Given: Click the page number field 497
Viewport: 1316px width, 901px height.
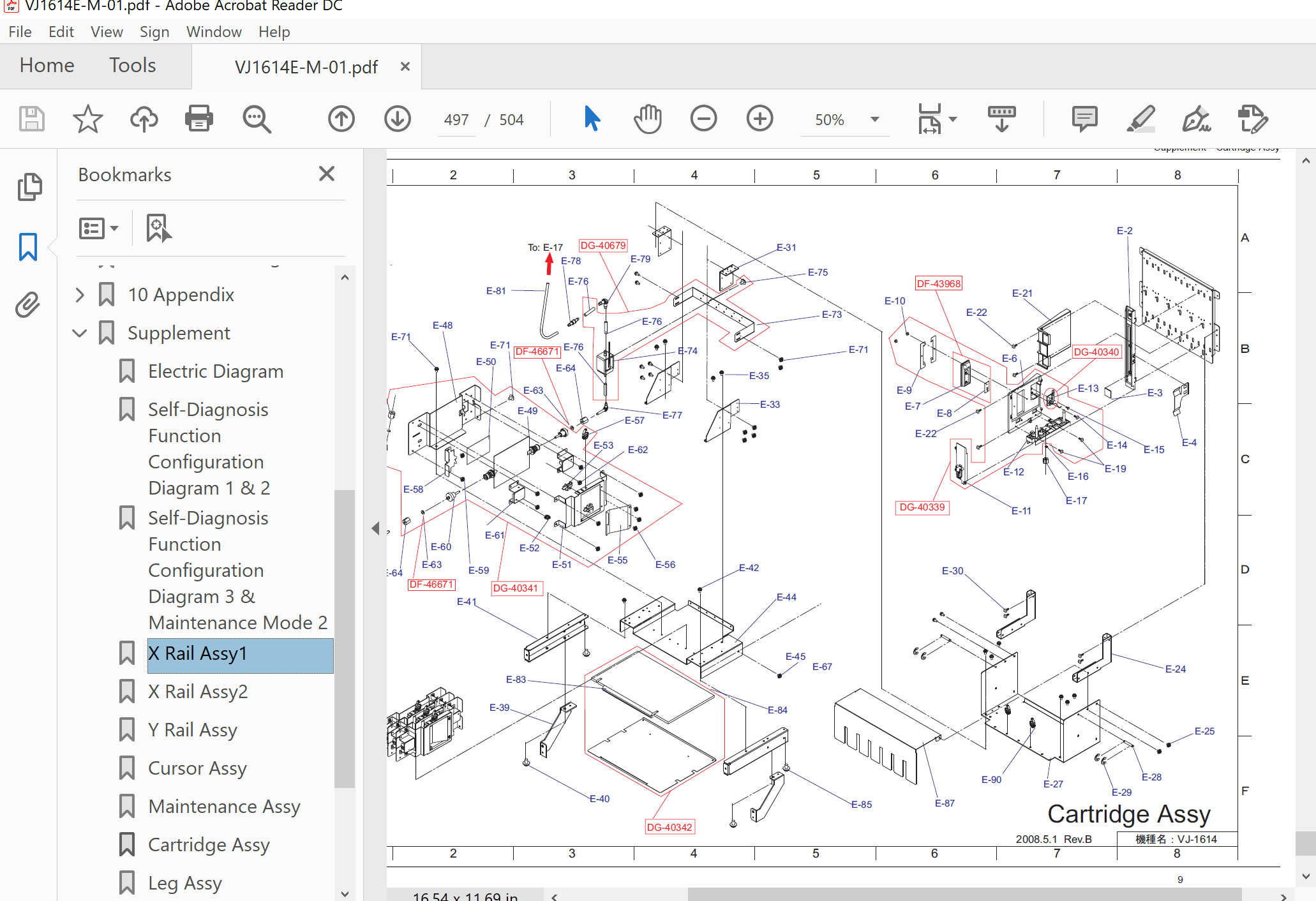Looking at the screenshot, I should click(456, 120).
